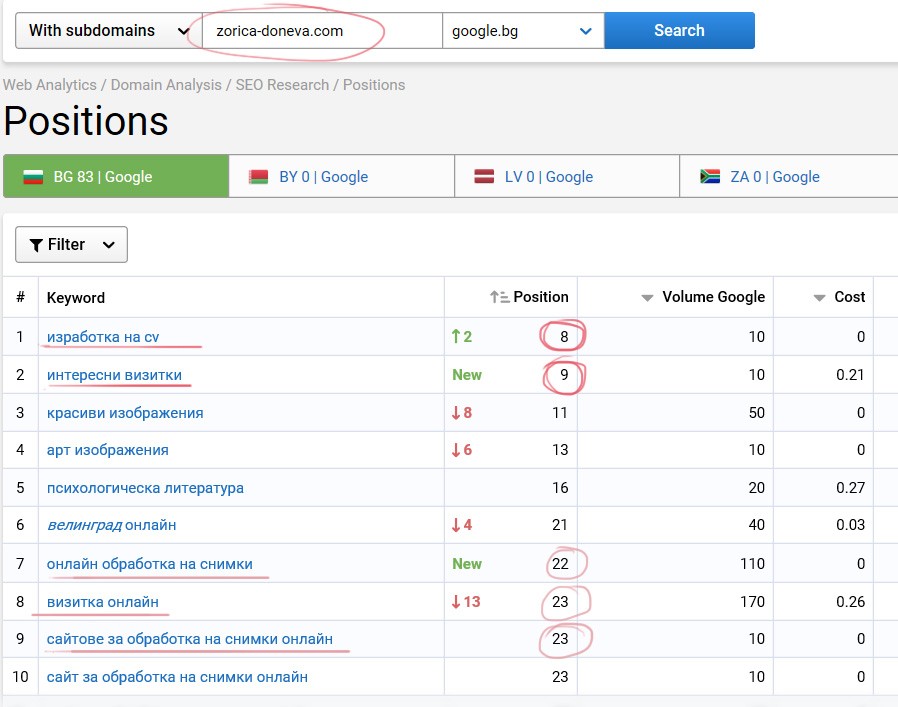This screenshot has width=898, height=707.
Task: Click the Cost column sort arrow
Action: pos(820,297)
